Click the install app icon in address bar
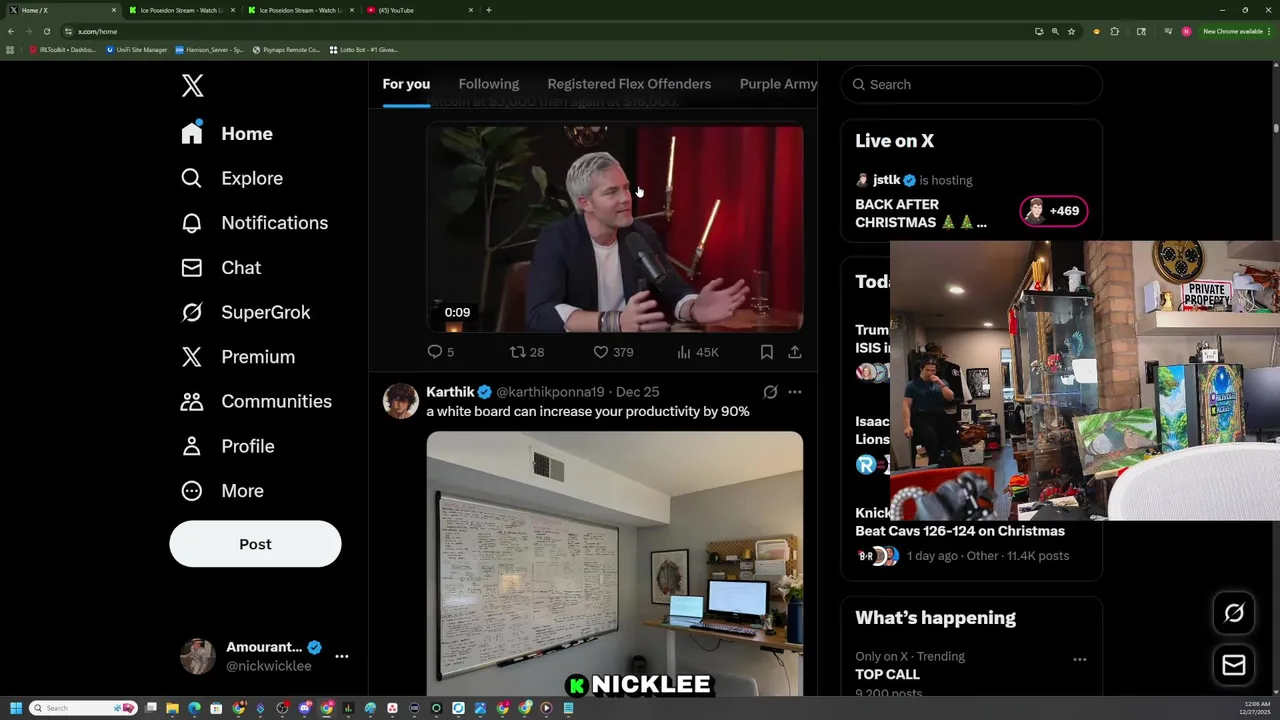1280x720 pixels. [1039, 31]
